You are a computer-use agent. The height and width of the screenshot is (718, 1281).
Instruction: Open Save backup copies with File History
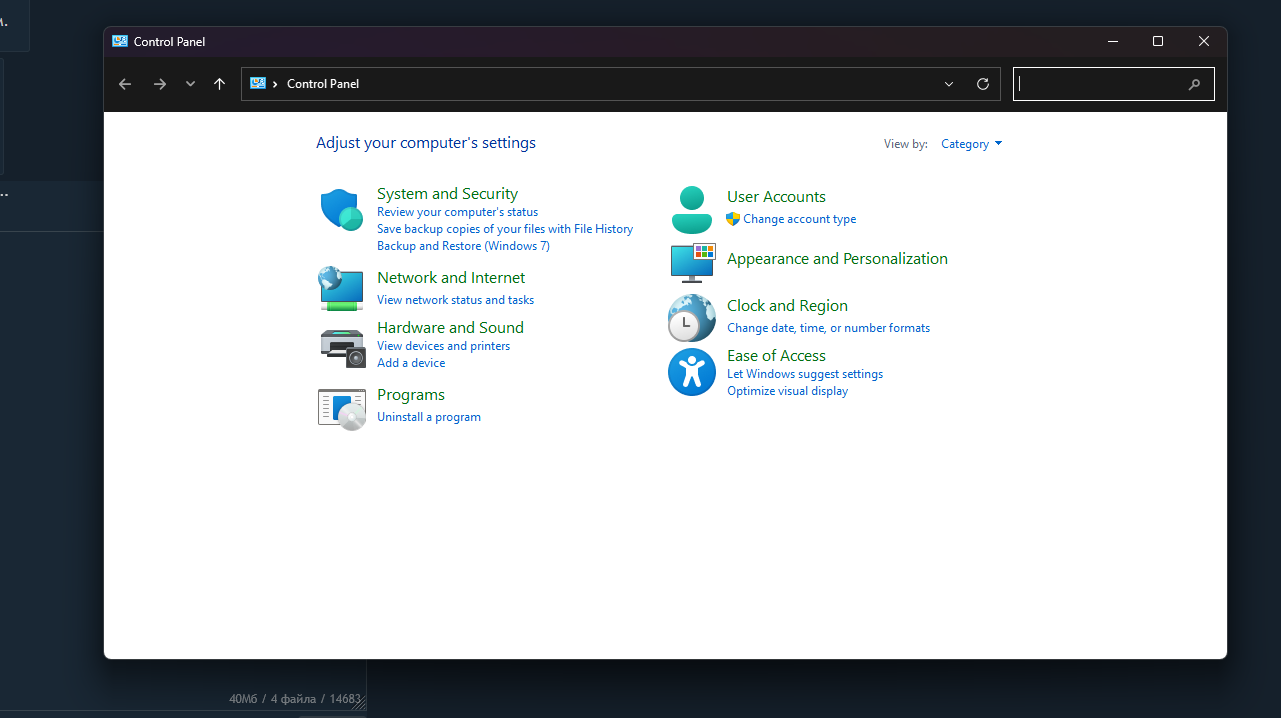pyautogui.click(x=505, y=229)
